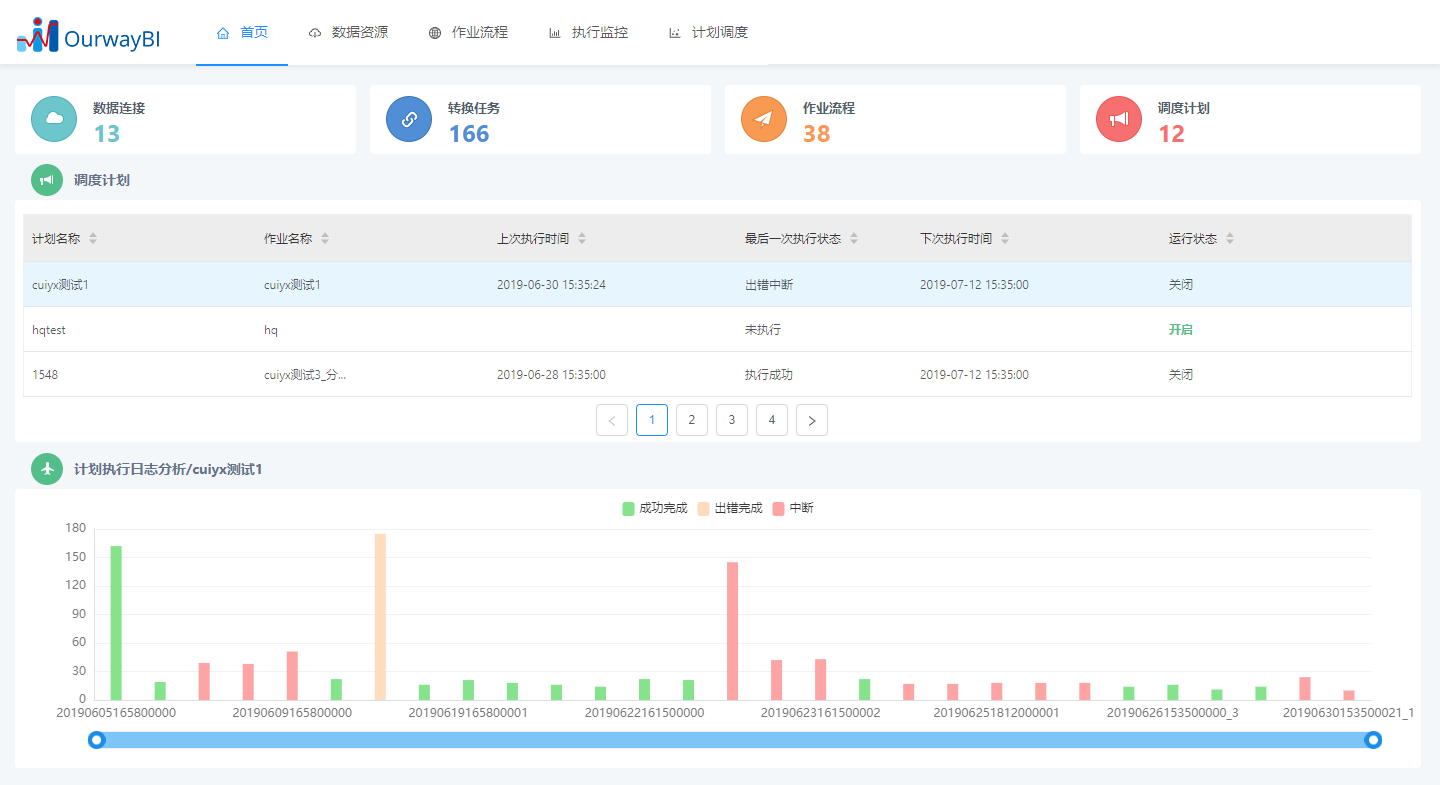Sort by 下次执行时间 column

[x=1005, y=237]
